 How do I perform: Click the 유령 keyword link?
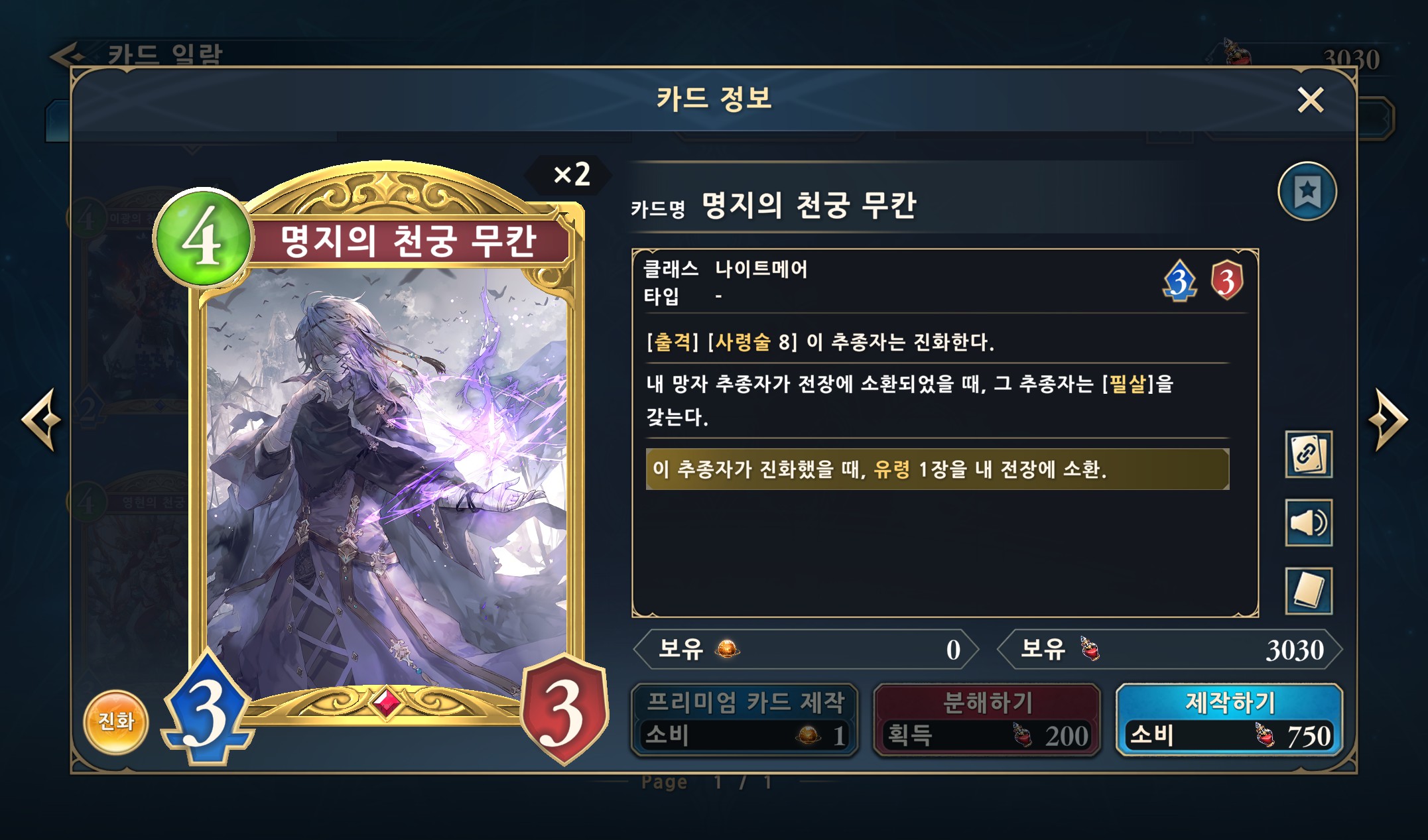892,469
